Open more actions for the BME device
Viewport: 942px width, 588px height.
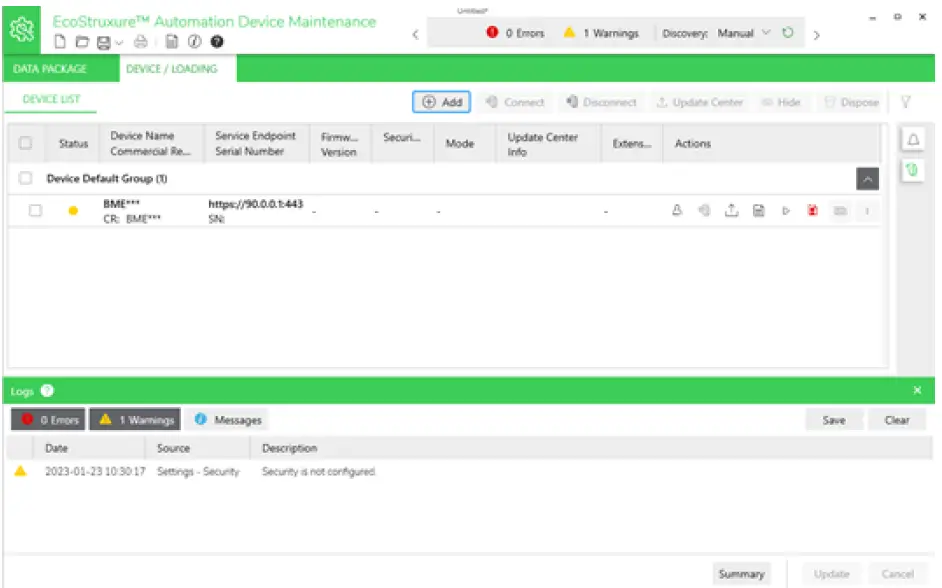pos(866,211)
